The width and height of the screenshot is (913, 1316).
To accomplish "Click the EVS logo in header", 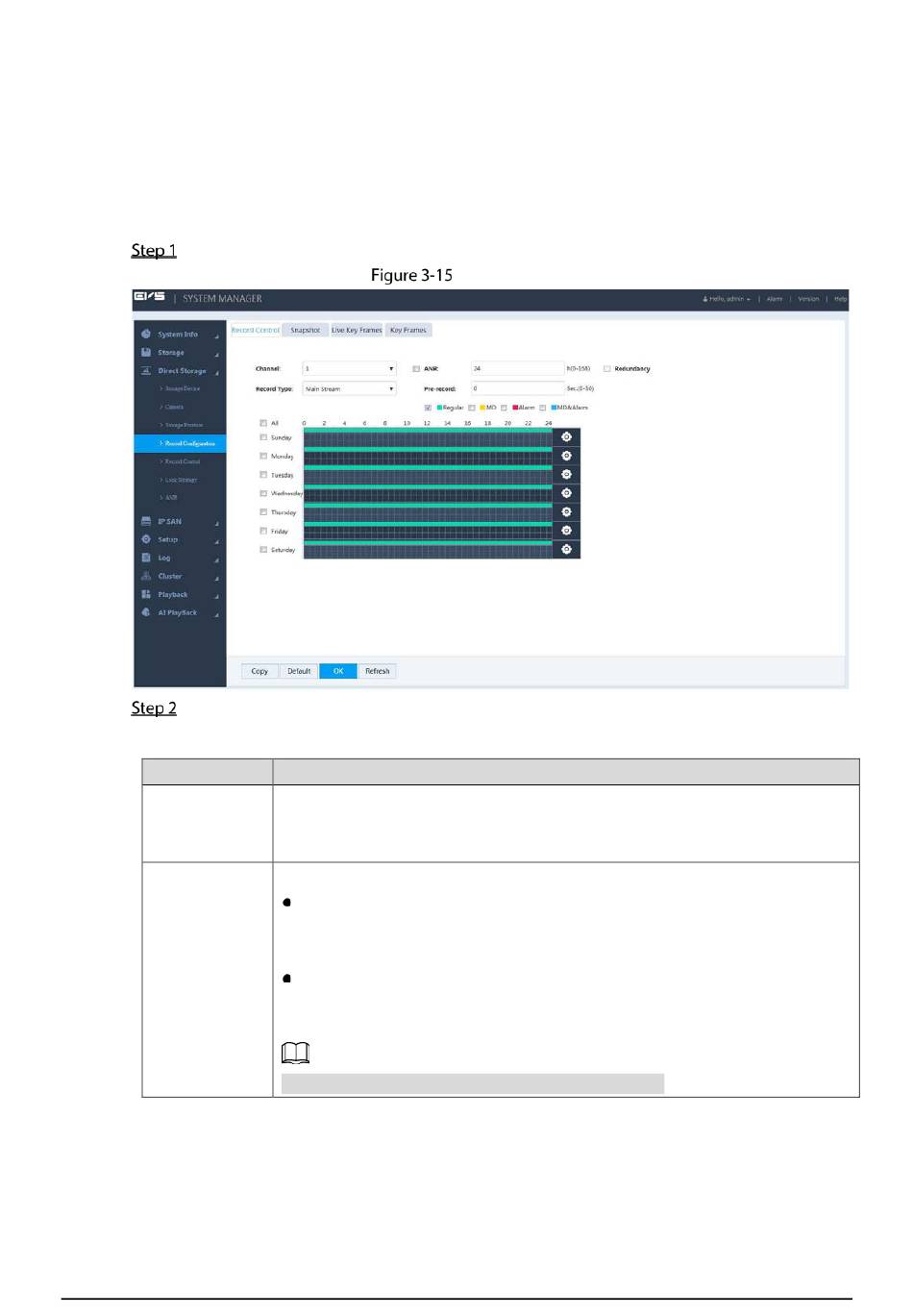I will point(149,298).
